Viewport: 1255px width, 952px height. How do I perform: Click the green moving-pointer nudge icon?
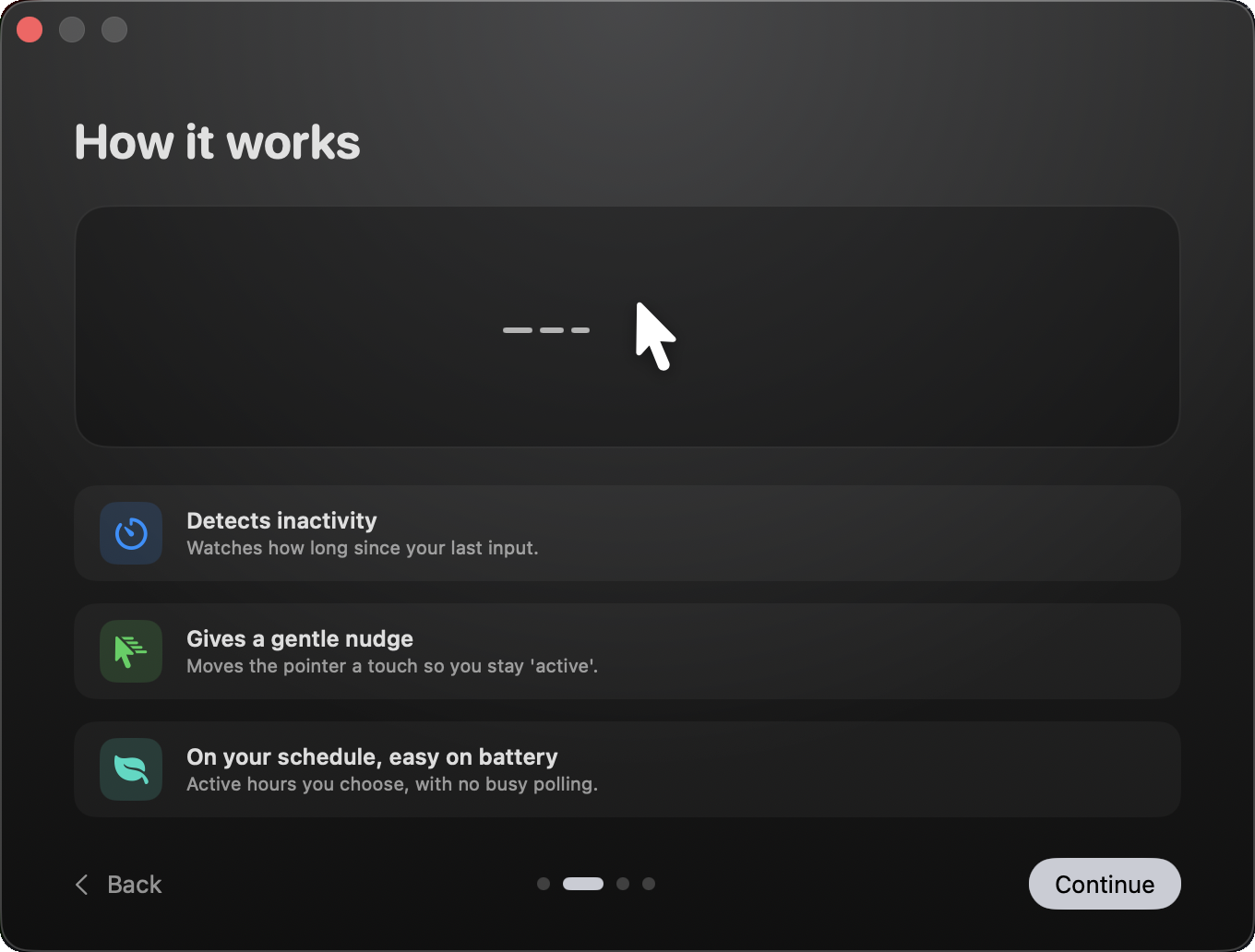(x=131, y=651)
